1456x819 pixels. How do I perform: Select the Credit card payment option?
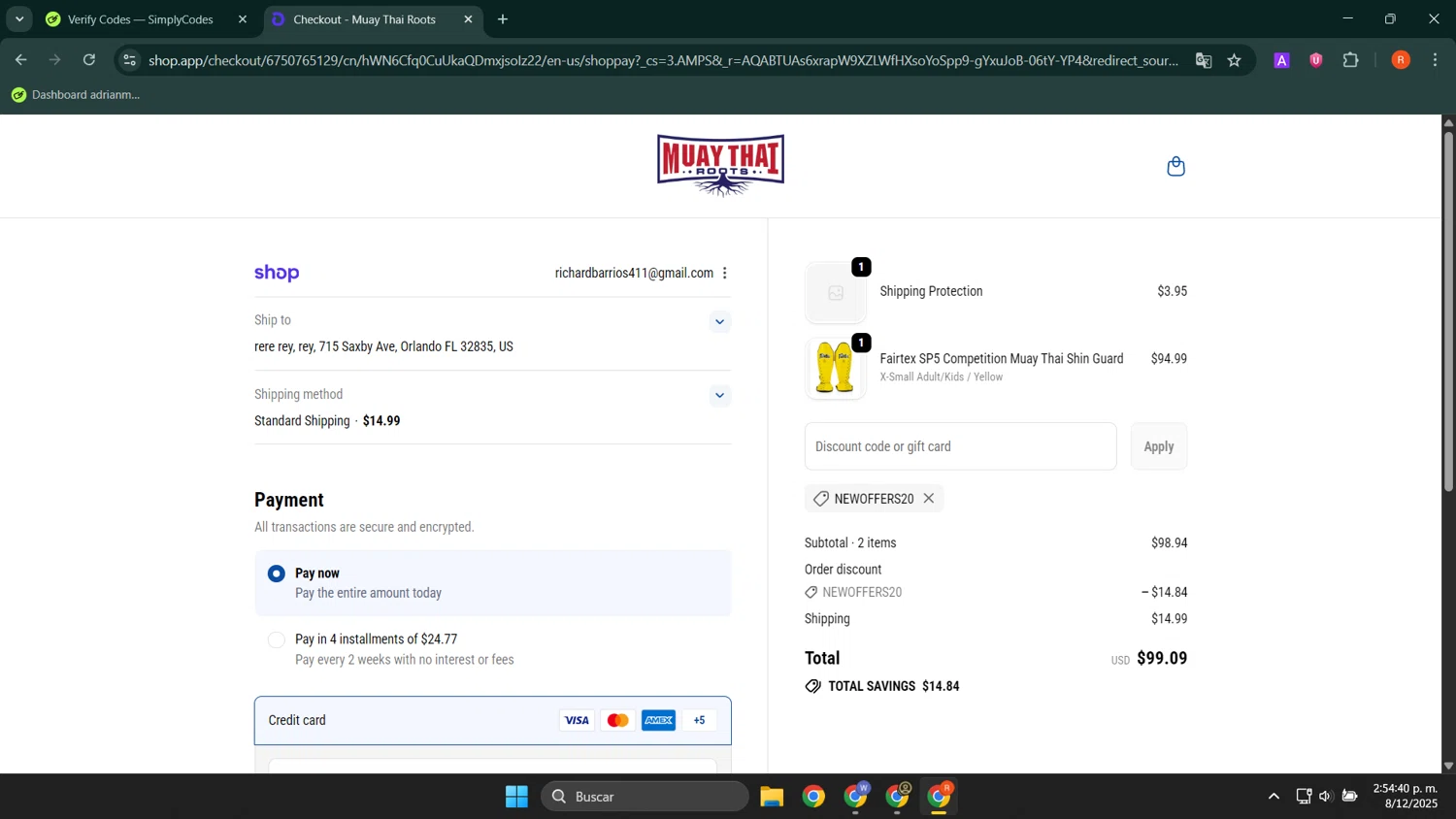pyautogui.click(x=492, y=720)
